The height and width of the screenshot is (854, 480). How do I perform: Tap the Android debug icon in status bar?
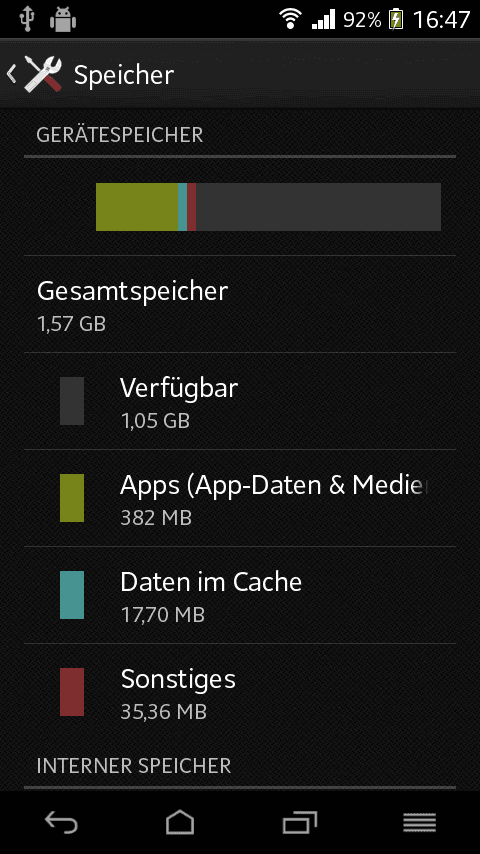63,20
